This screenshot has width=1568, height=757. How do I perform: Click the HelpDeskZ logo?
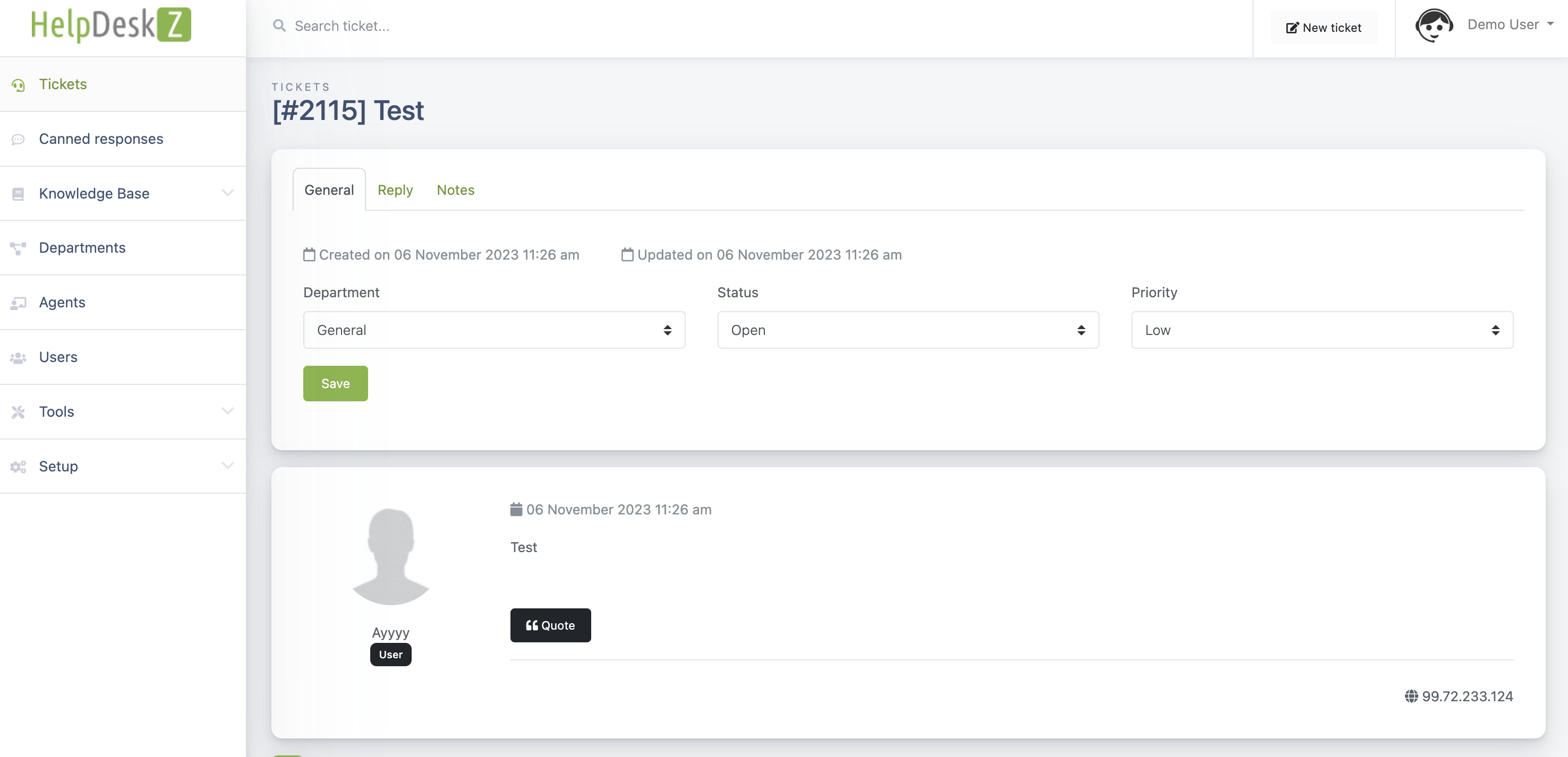(x=110, y=24)
